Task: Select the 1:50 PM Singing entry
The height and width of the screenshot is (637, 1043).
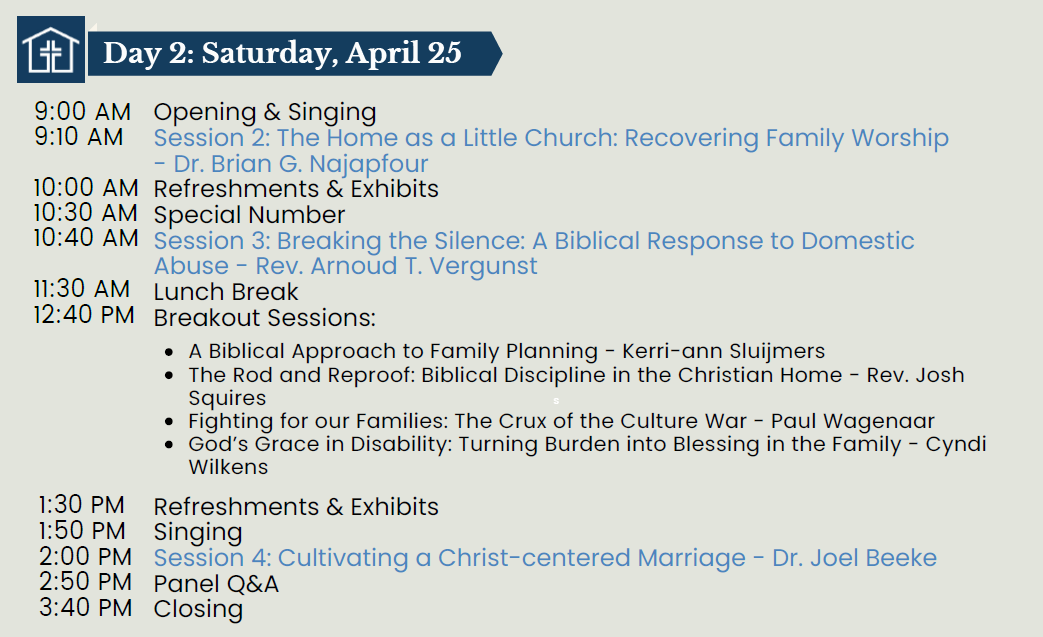Action: click(x=198, y=532)
